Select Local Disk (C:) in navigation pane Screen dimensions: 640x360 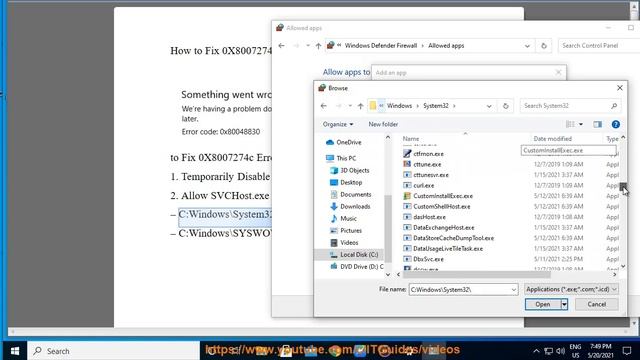(x=353, y=254)
